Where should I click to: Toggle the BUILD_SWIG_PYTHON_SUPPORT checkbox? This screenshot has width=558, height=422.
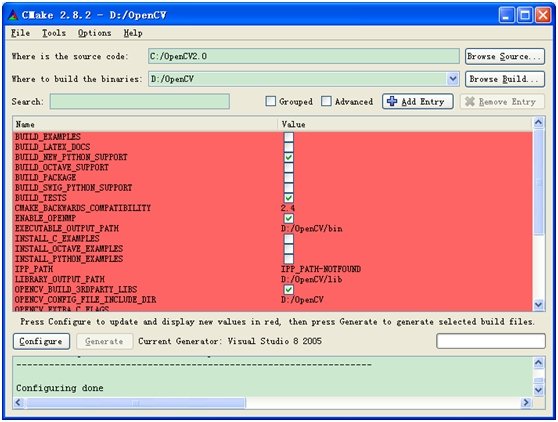pos(289,188)
